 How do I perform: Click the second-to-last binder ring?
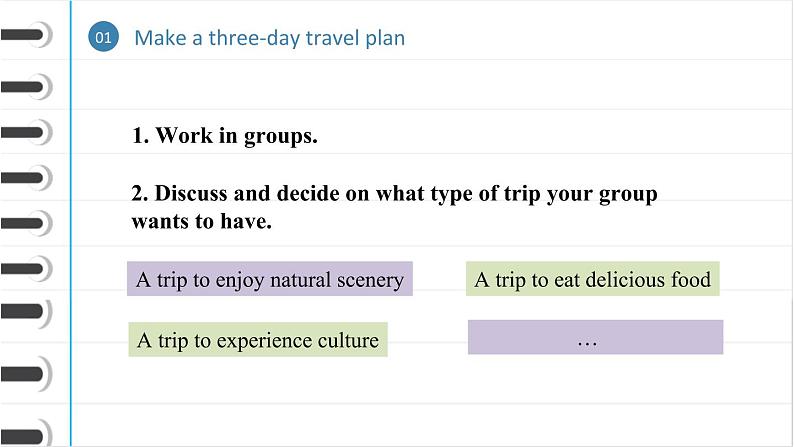26,374
